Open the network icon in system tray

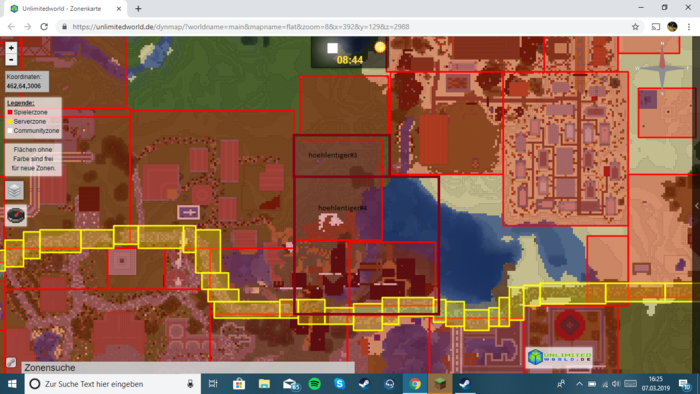(605, 384)
